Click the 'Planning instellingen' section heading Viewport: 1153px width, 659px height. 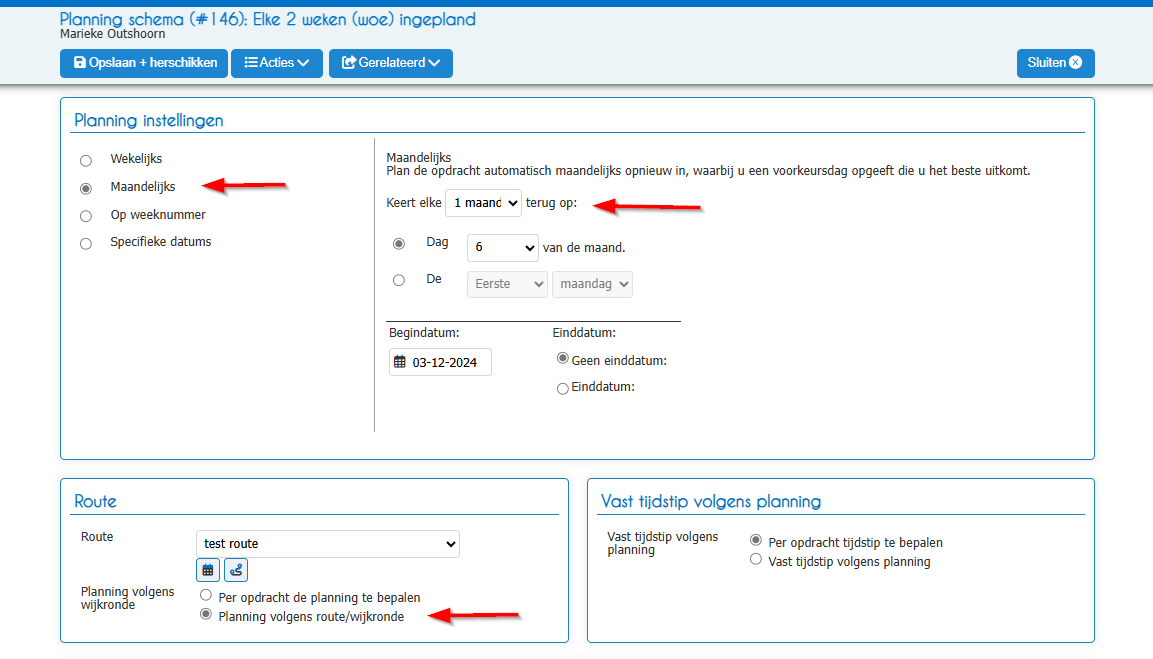[x=149, y=121]
